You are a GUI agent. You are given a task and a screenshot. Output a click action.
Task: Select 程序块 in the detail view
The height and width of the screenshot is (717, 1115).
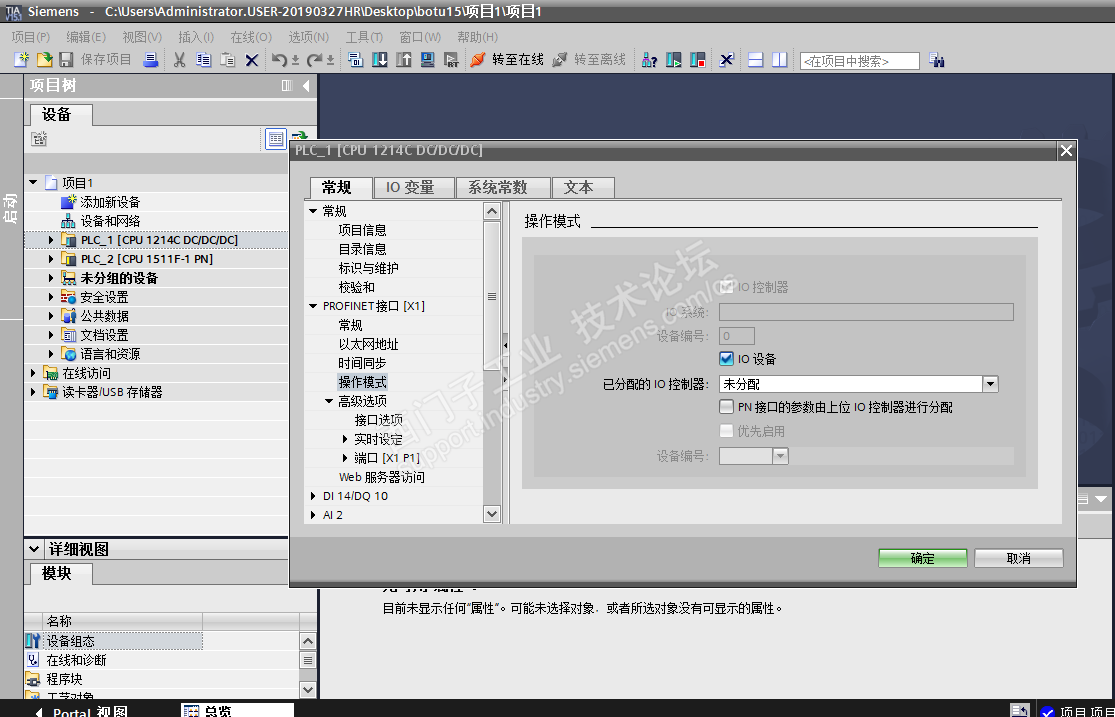click(64, 679)
